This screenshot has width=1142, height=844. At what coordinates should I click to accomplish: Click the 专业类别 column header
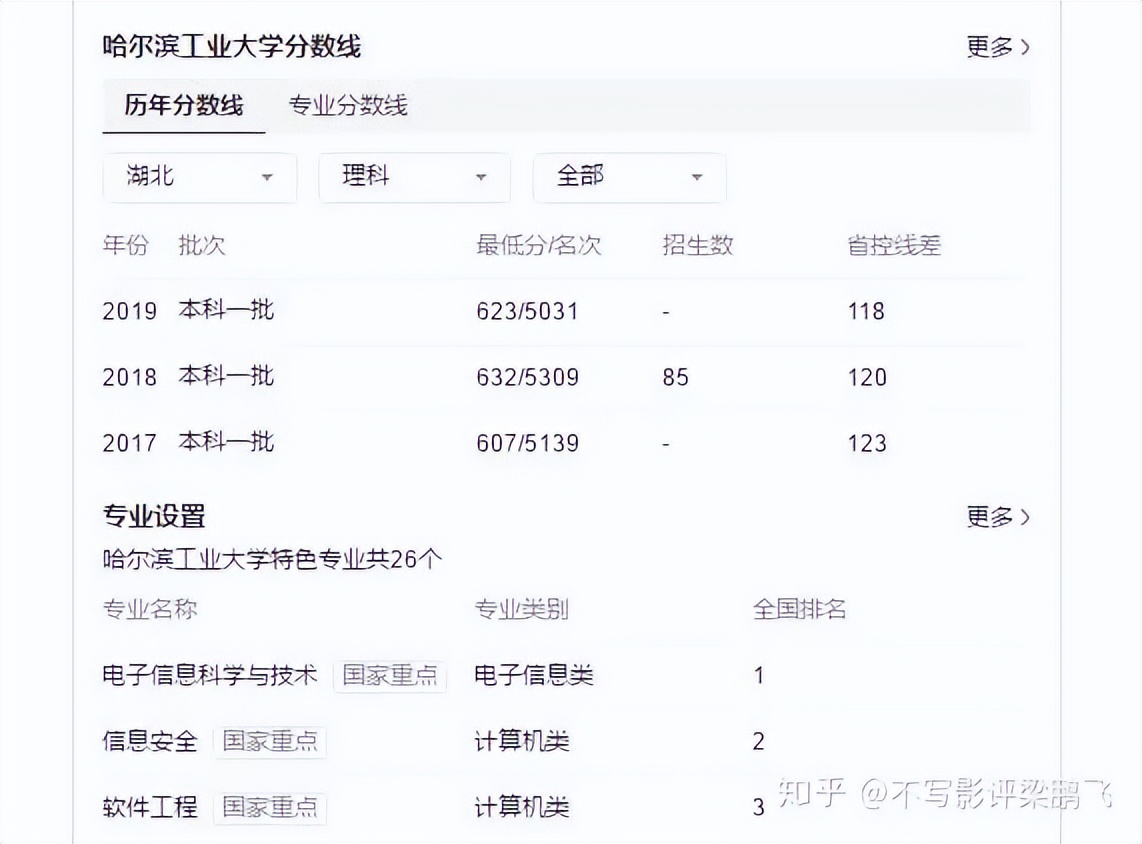click(521, 610)
